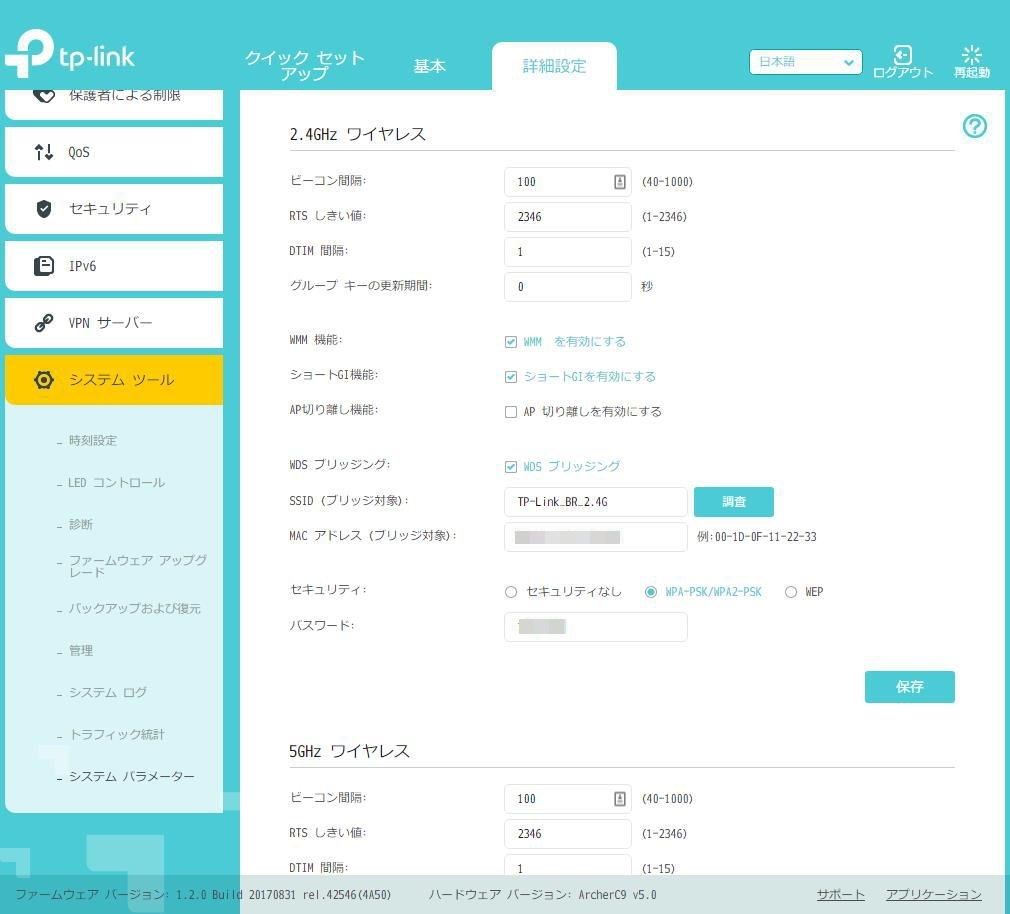Click the 調査 scan button
1010x914 pixels.
tap(733, 501)
